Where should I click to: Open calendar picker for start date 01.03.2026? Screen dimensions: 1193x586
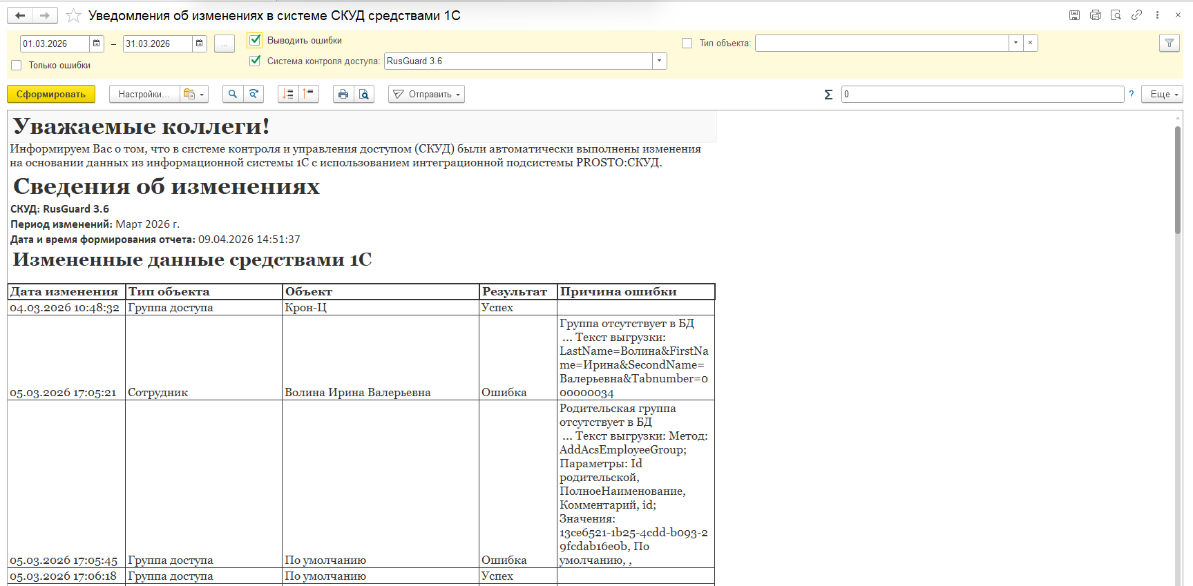tap(97, 44)
